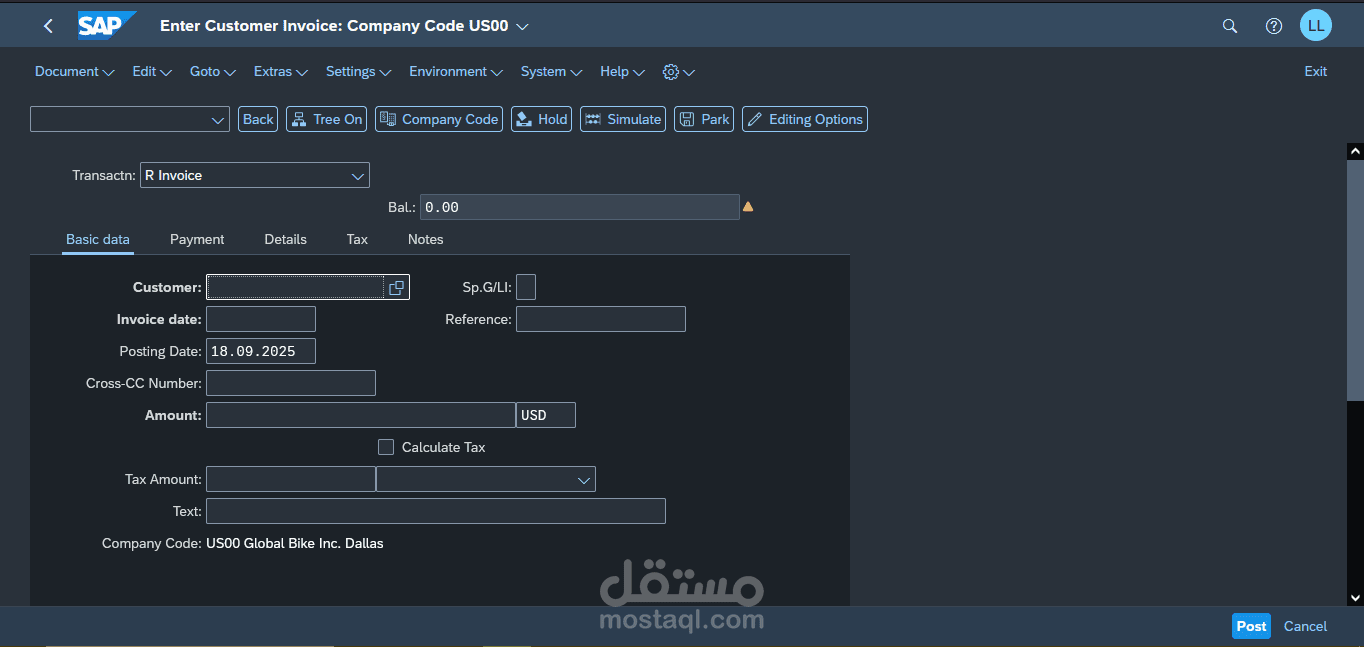Open the Environment menu
Screen dimensions: 1364x647
(456, 72)
